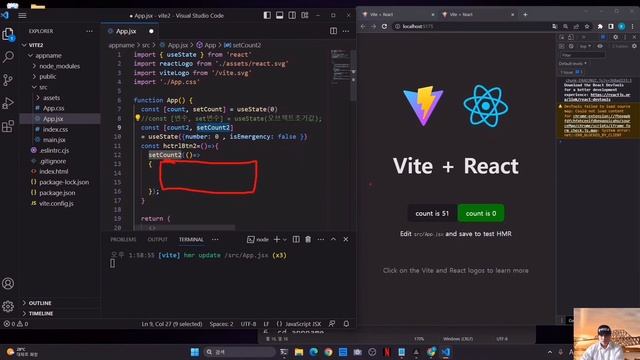The width and height of the screenshot is (640, 360).
Task: Customize layout icon in VS Code title bar
Action: [305, 16]
